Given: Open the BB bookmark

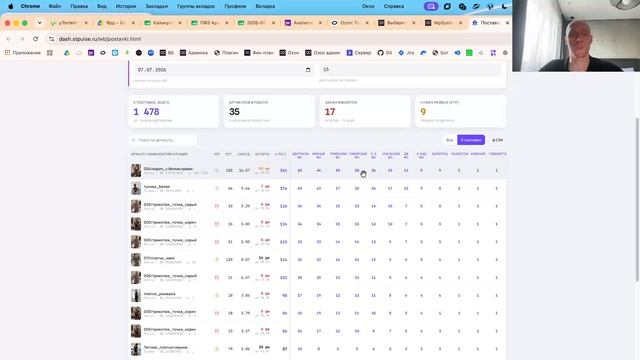Looking at the screenshot, I should pos(167,53).
